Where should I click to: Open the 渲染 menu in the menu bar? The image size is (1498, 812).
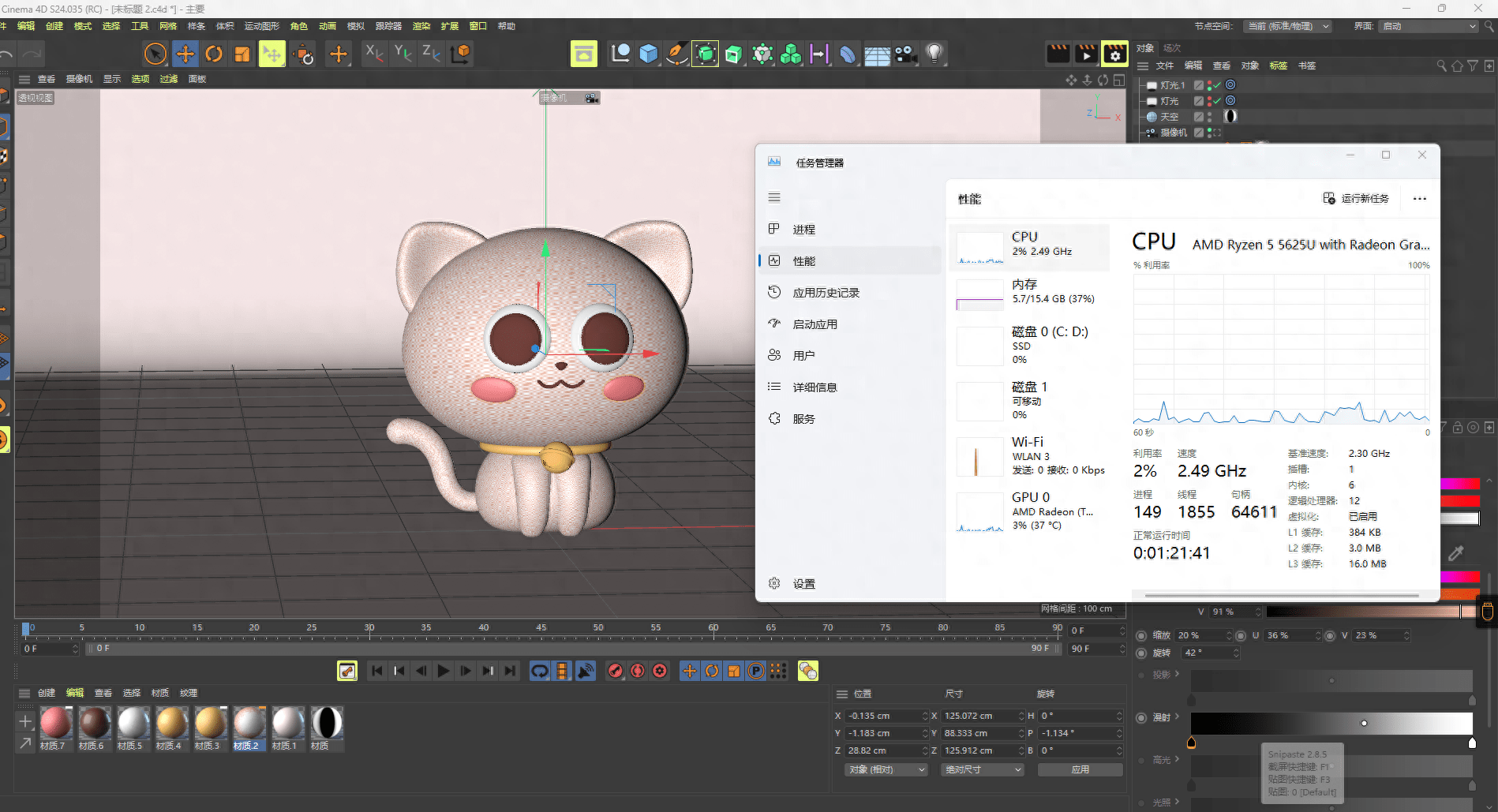point(421,26)
